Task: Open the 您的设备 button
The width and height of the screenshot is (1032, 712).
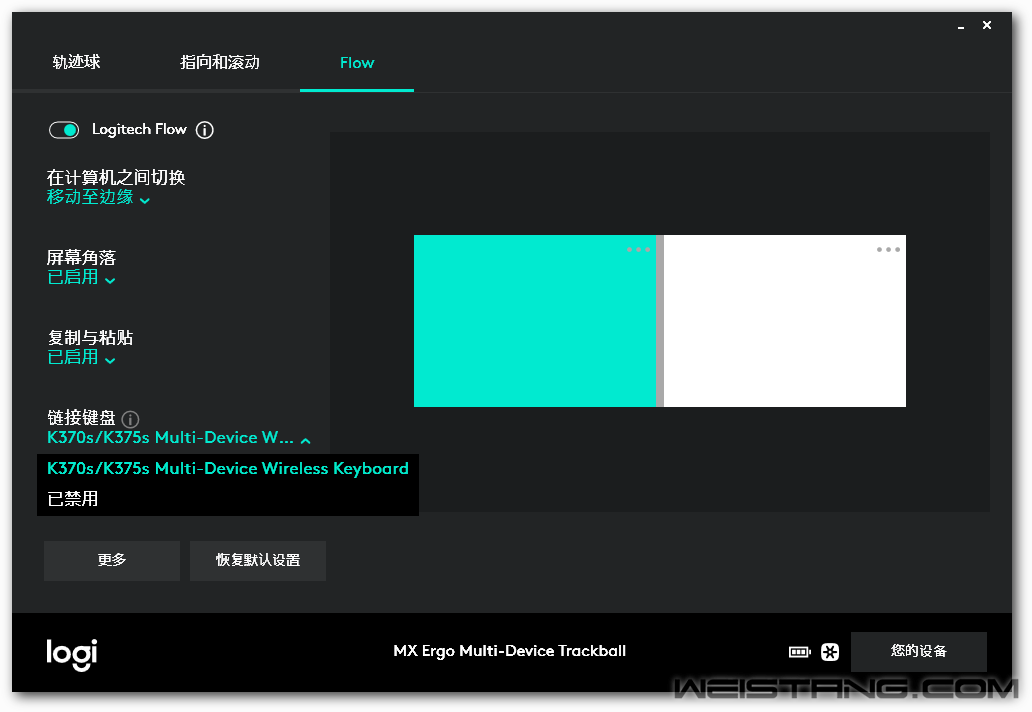Action: coord(919,651)
